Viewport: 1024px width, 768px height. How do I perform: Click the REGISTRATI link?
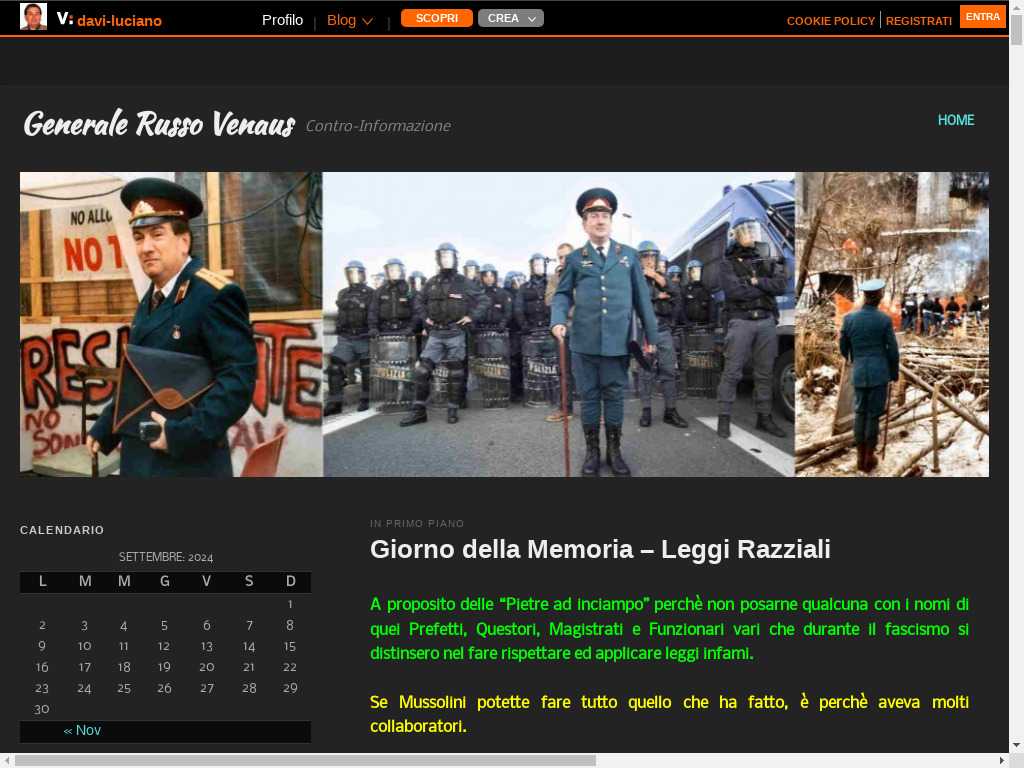pos(918,21)
